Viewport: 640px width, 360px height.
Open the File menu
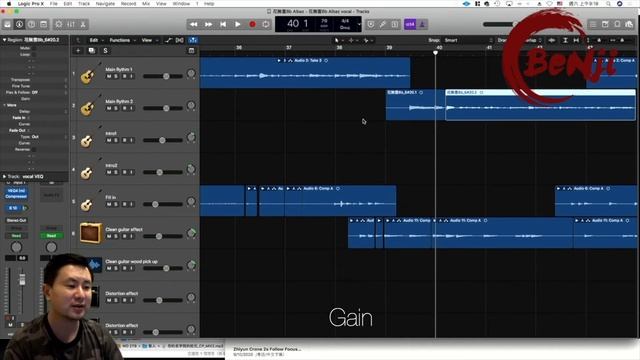(53, 4)
